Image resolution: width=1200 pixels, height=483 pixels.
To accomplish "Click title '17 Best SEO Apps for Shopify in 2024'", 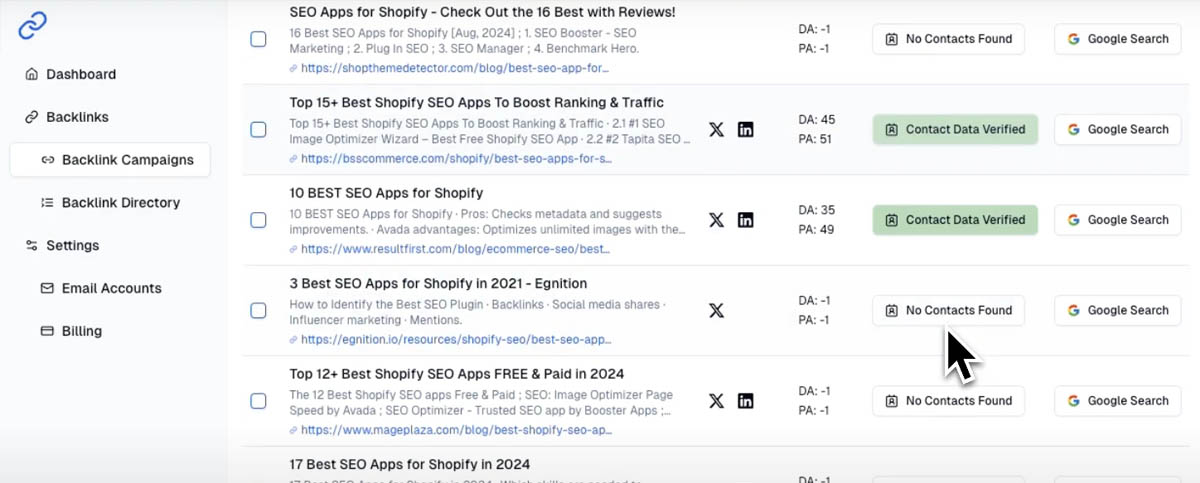I will (409, 464).
